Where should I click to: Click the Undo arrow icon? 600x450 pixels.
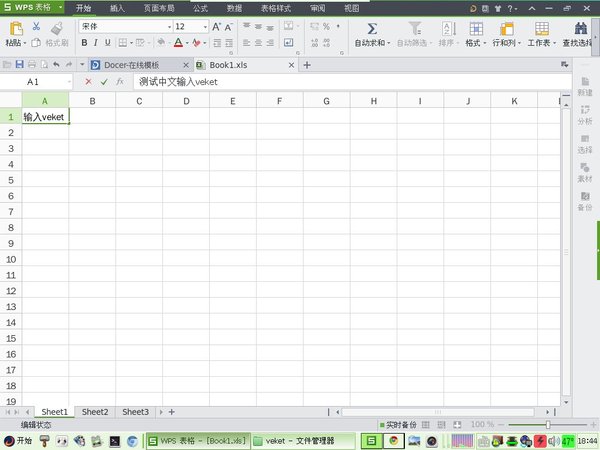point(57,65)
